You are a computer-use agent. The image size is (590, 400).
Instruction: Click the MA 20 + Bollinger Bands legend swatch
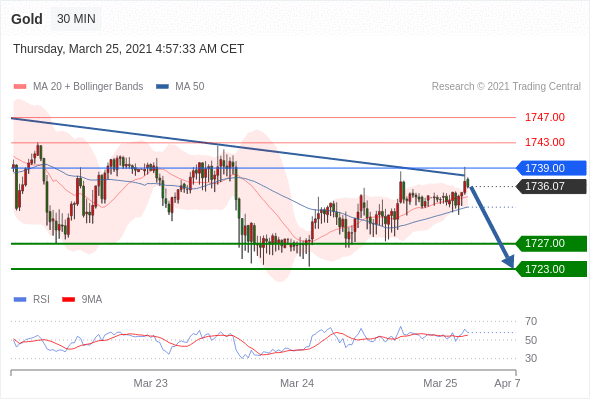coord(20,87)
